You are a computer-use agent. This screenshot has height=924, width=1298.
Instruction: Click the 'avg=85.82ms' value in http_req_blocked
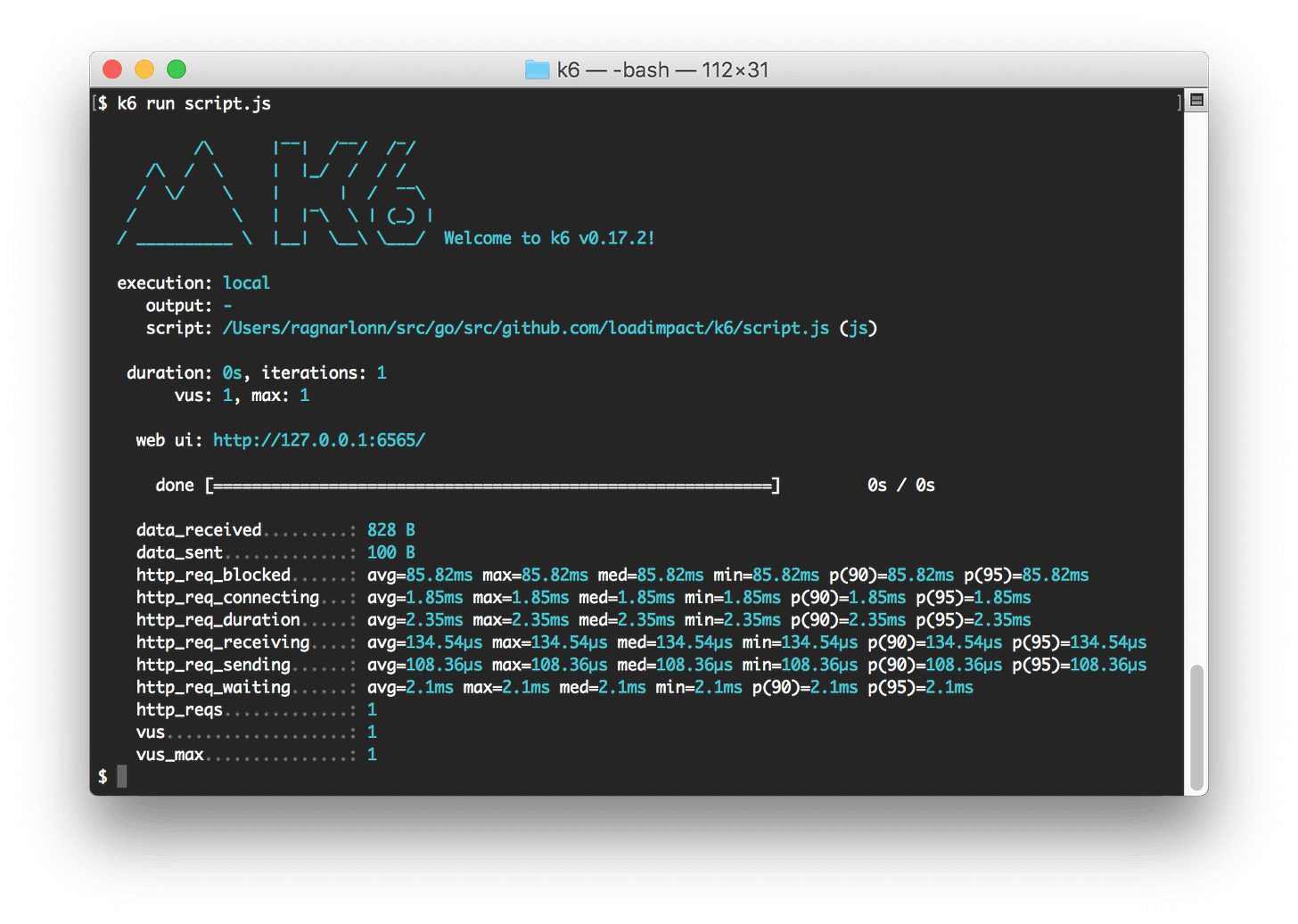pos(420,575)
